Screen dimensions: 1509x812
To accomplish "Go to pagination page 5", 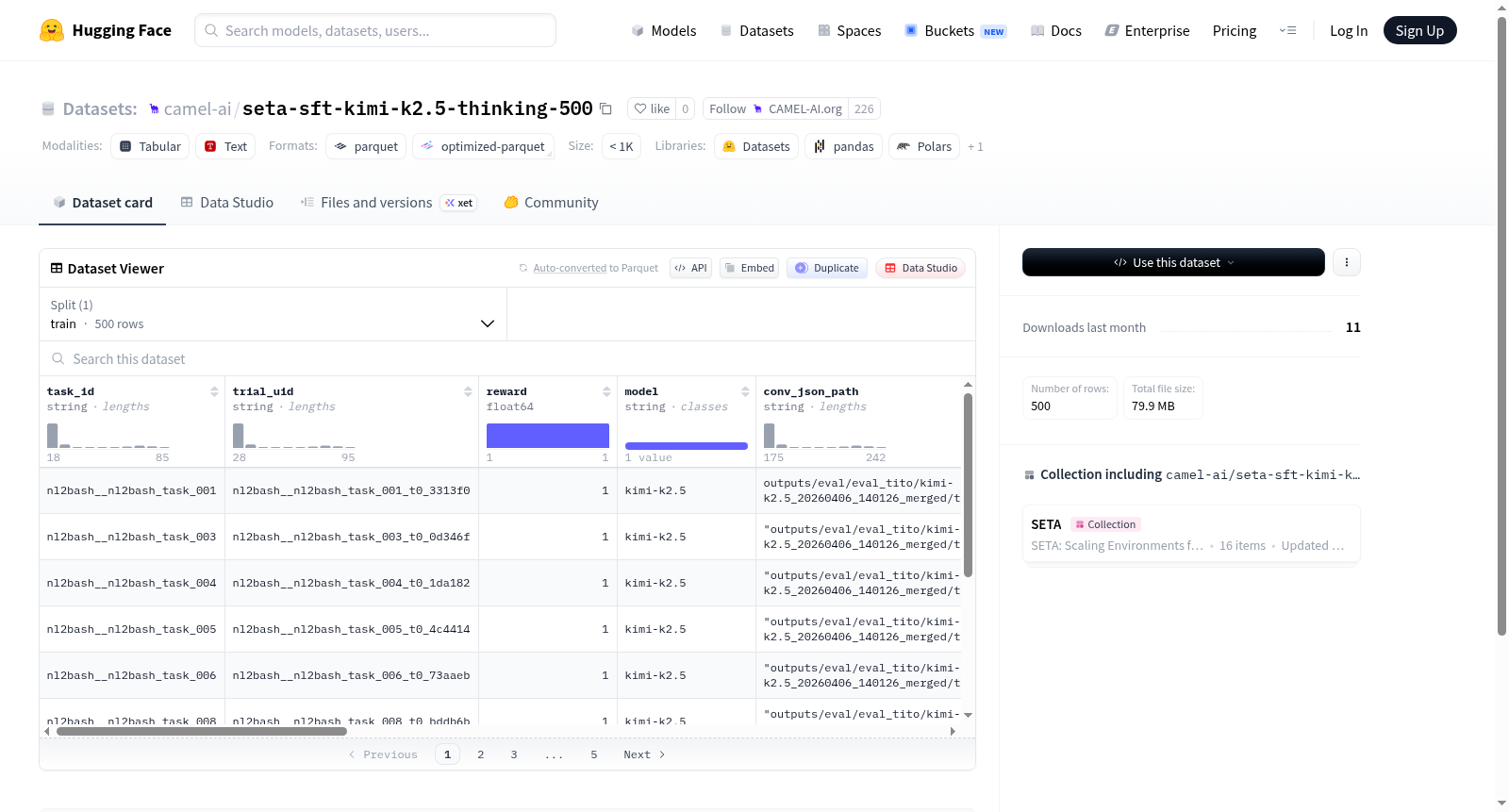I will pyautogui.click(x=594, y=754).
